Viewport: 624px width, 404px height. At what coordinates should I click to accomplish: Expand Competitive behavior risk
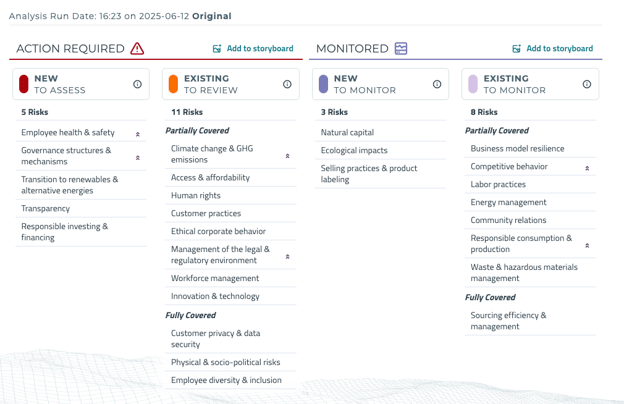pyautogui.click(x=587, y=168)
